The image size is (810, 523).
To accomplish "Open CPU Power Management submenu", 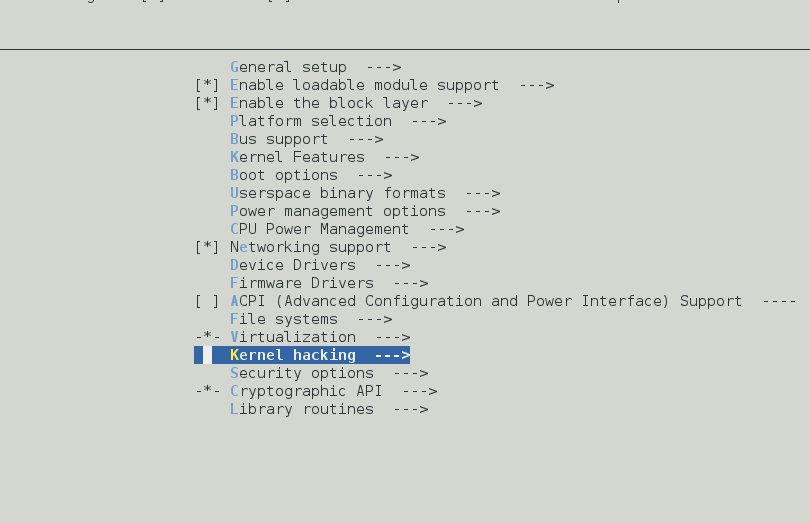I will pos(347,229).
